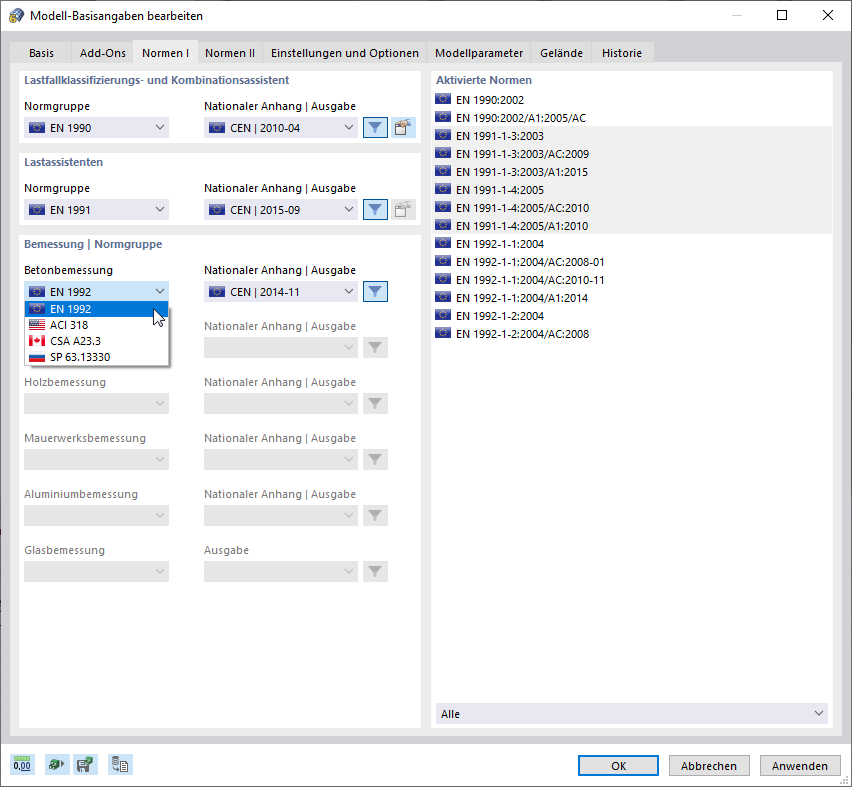Switch to the Basis tab
The width and height of the screenshot is (852, 787).
pos(41,53)
